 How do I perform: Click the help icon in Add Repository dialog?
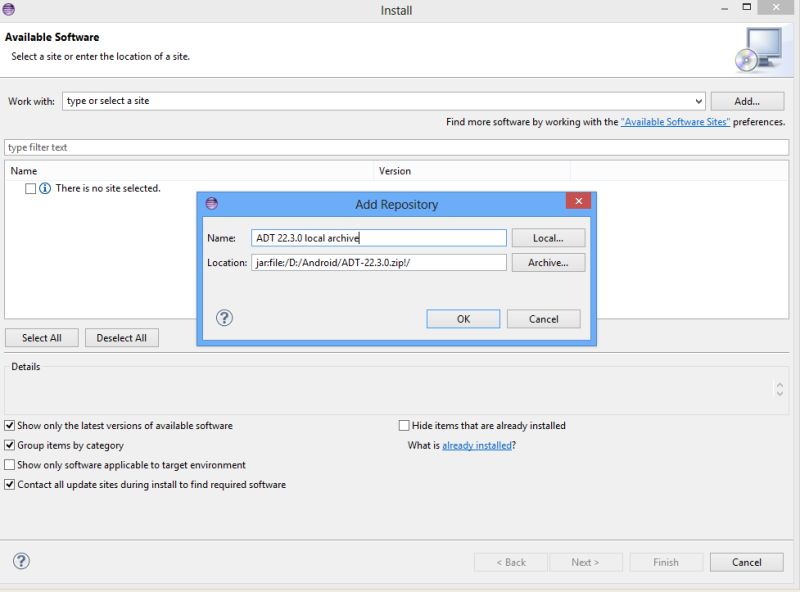pos(226,318)
